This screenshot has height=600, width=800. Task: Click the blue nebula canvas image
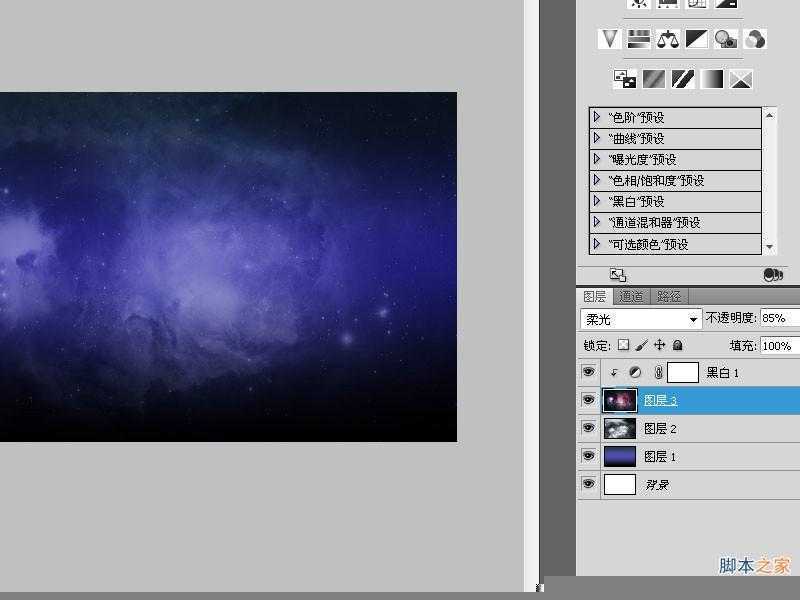click(228, 267)
